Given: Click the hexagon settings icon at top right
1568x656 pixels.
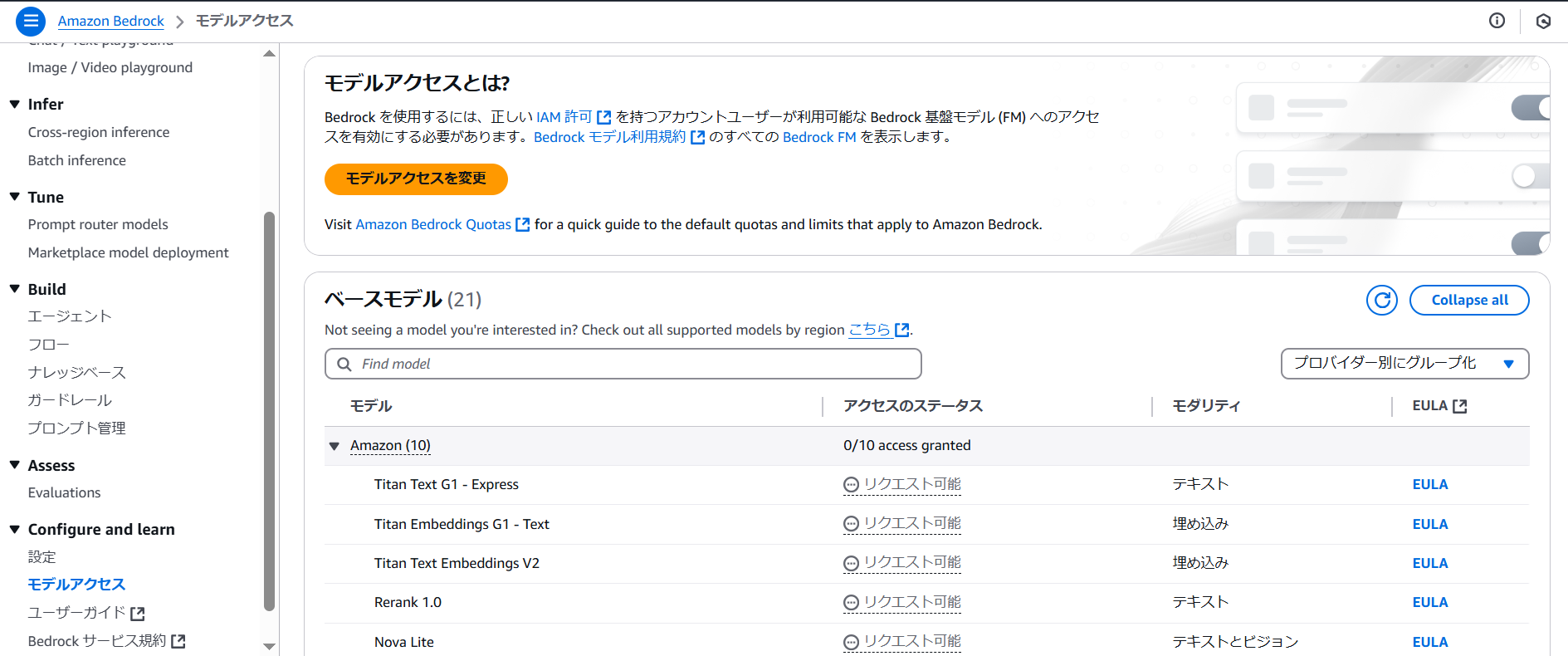Looking at the screenshot, I should pyautogui.click(x=1543, y=21).
